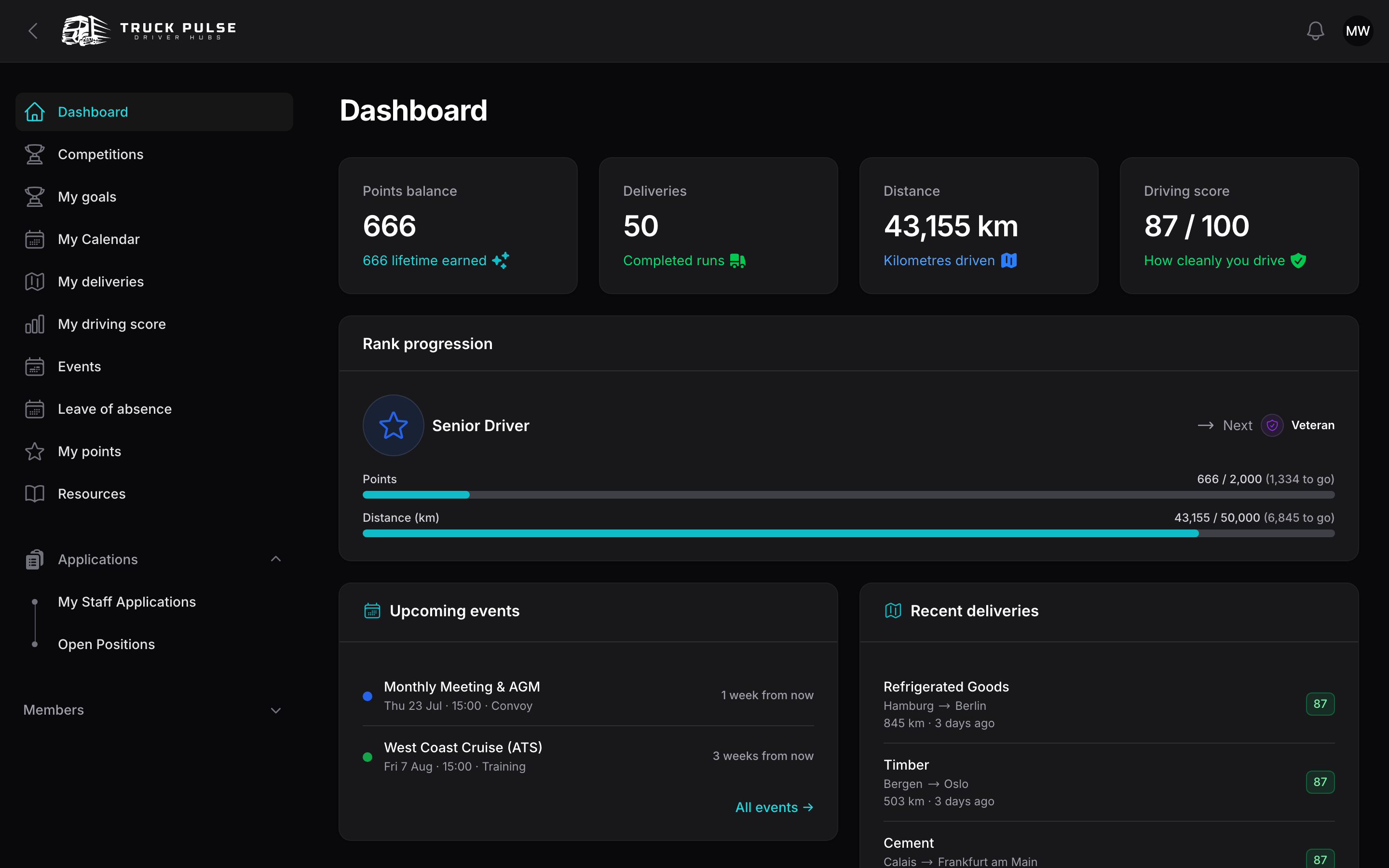Click the My points star icon

35,452
